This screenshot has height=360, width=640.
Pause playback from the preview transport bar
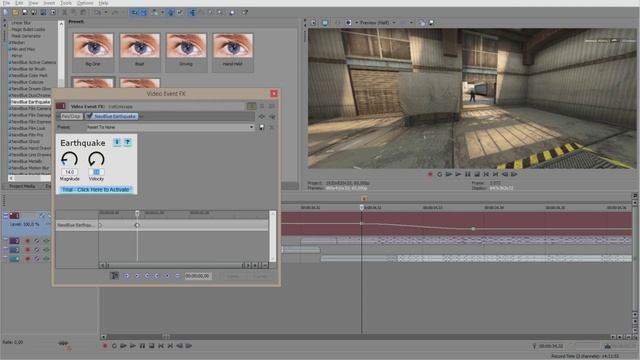coord(468,174)
